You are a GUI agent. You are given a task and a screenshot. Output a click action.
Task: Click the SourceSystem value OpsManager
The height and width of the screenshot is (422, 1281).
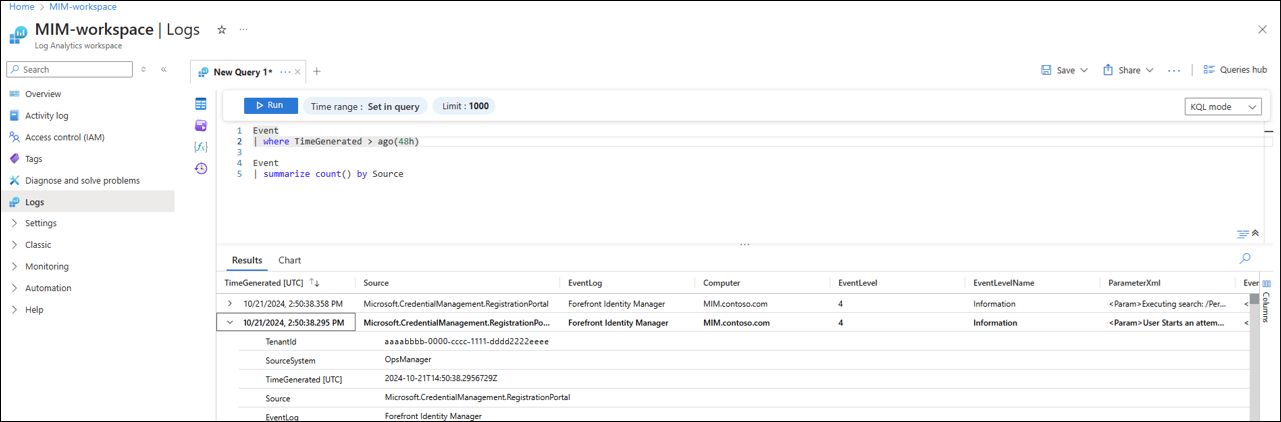click(409, 359)
